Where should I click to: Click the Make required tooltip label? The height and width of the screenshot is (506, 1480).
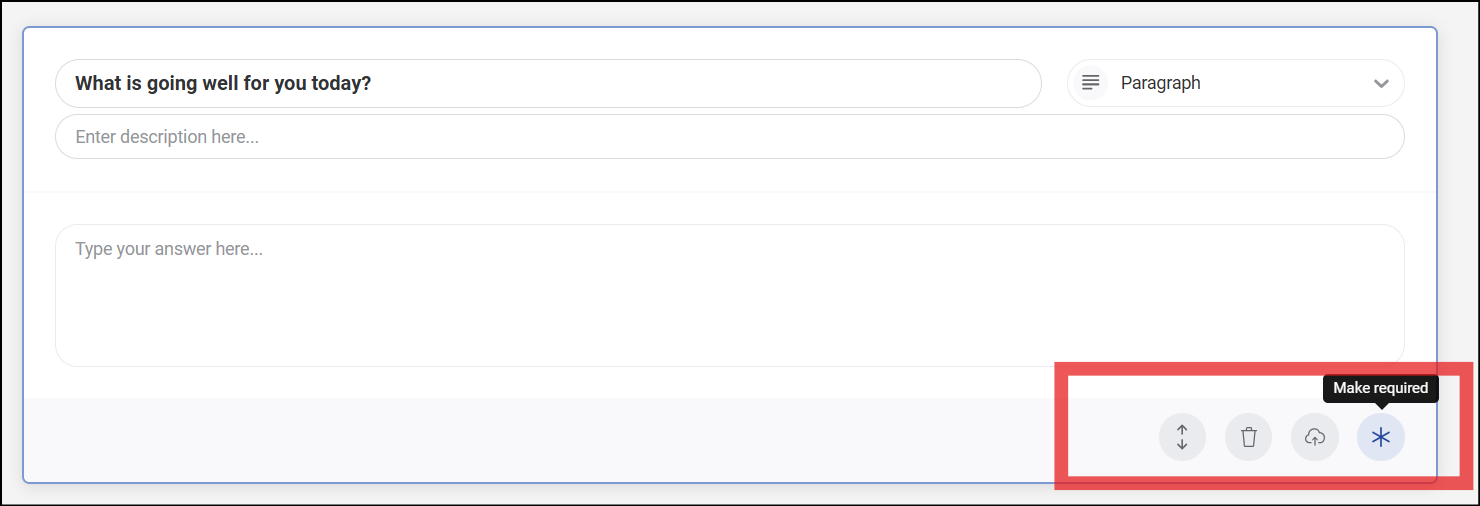pos(1380,388)
